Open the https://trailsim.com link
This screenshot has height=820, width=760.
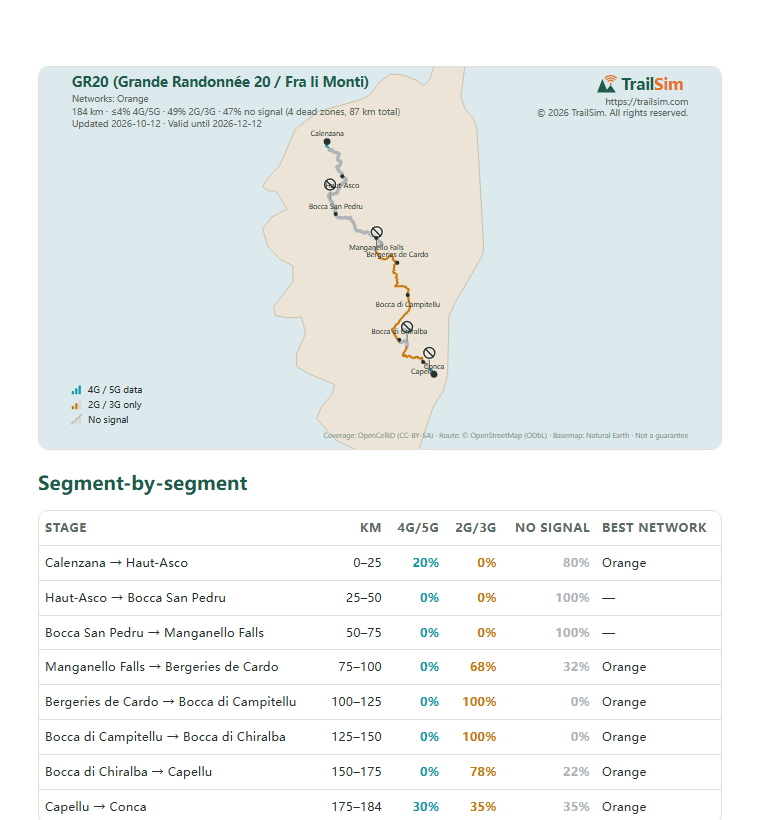coord(646,101)
